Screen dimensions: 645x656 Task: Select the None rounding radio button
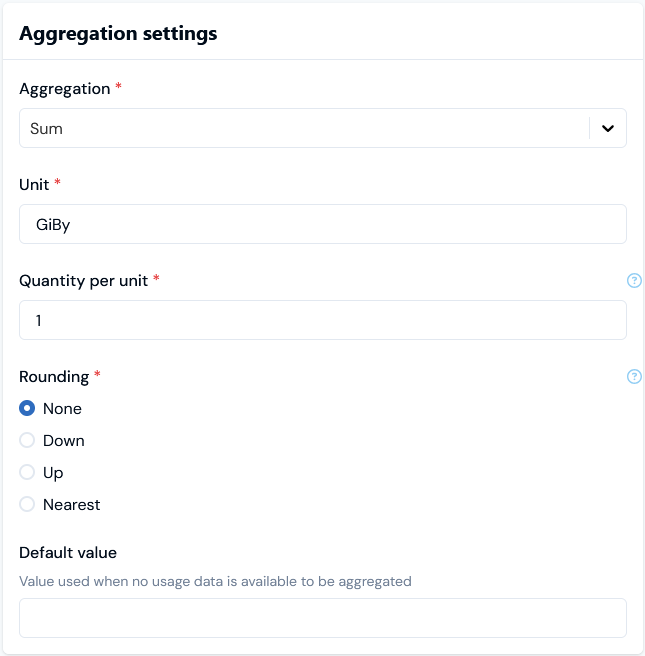point(27,408)
